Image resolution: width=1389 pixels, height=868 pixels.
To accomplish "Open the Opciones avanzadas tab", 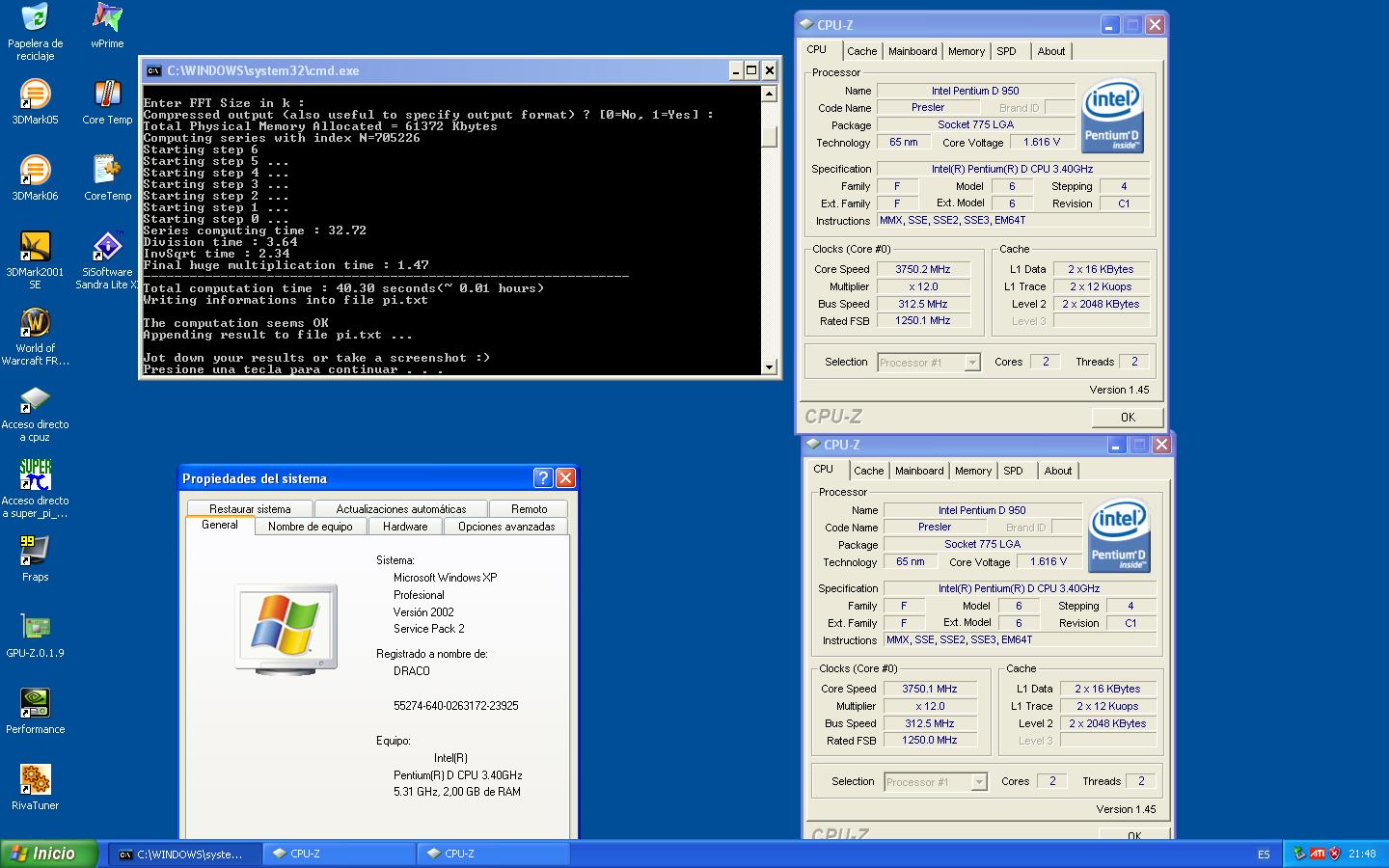I will (x=506, y=527).
